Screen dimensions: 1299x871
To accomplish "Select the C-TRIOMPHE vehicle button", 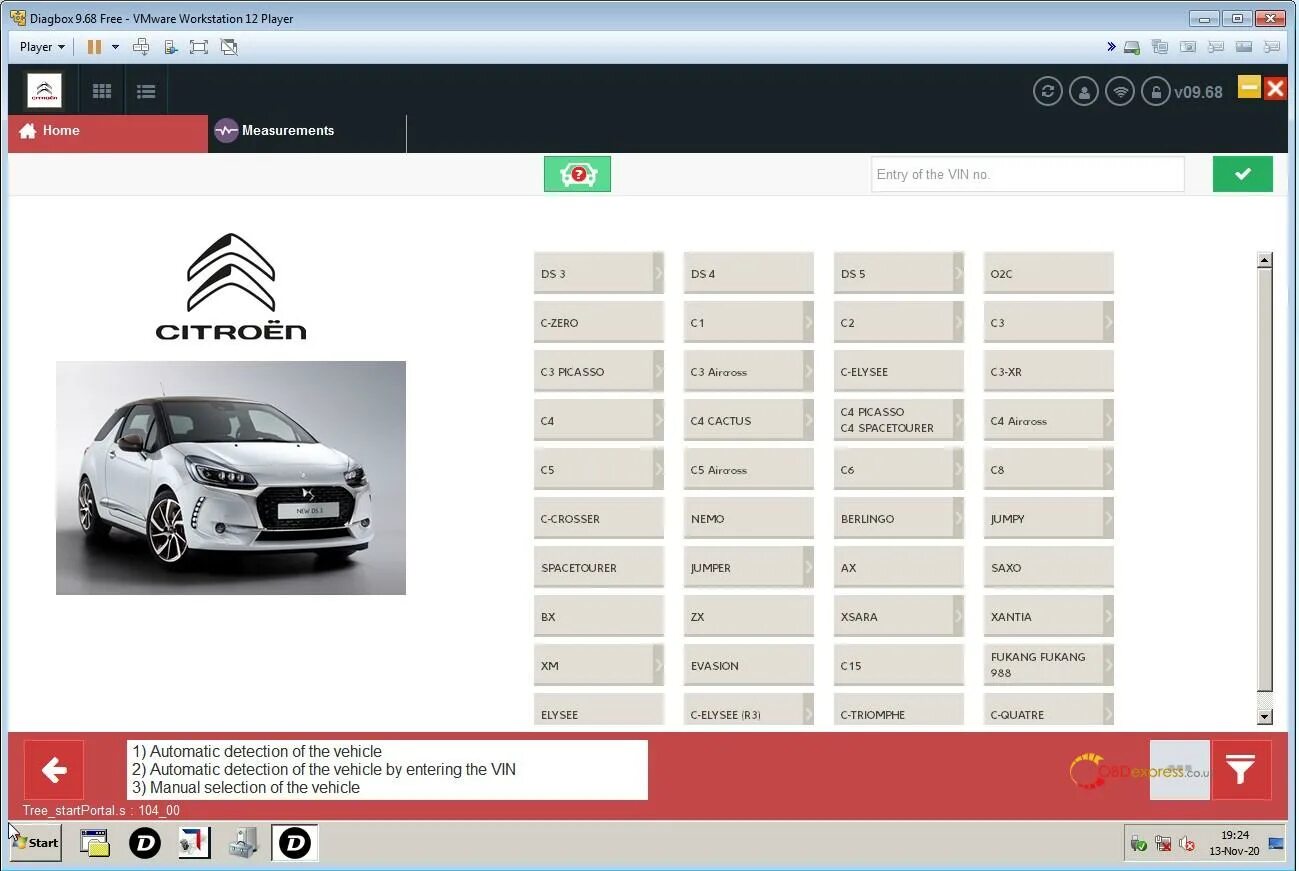I will tap(899, 710).
